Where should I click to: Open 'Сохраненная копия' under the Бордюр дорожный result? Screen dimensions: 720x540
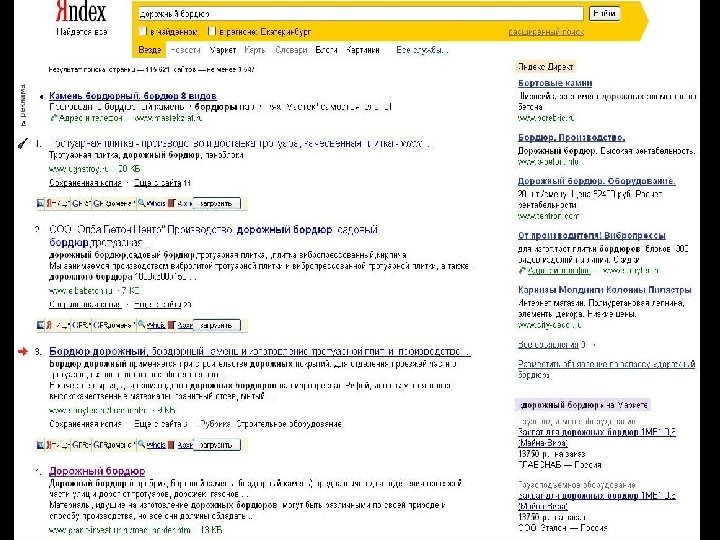coord(85,424)
